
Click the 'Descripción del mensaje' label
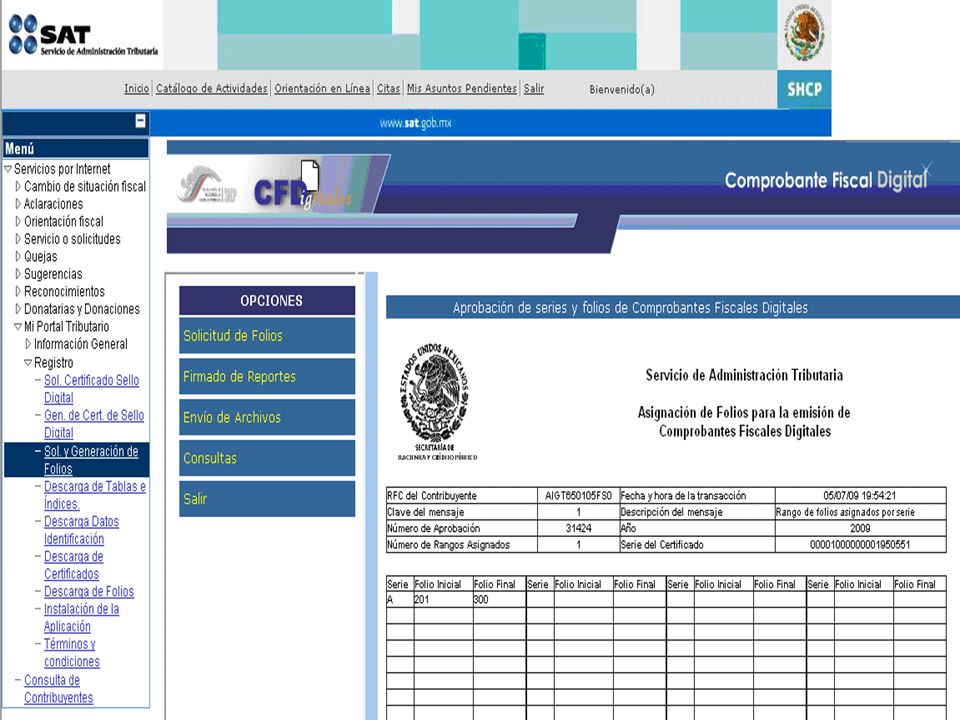click(x=672, y=512)
